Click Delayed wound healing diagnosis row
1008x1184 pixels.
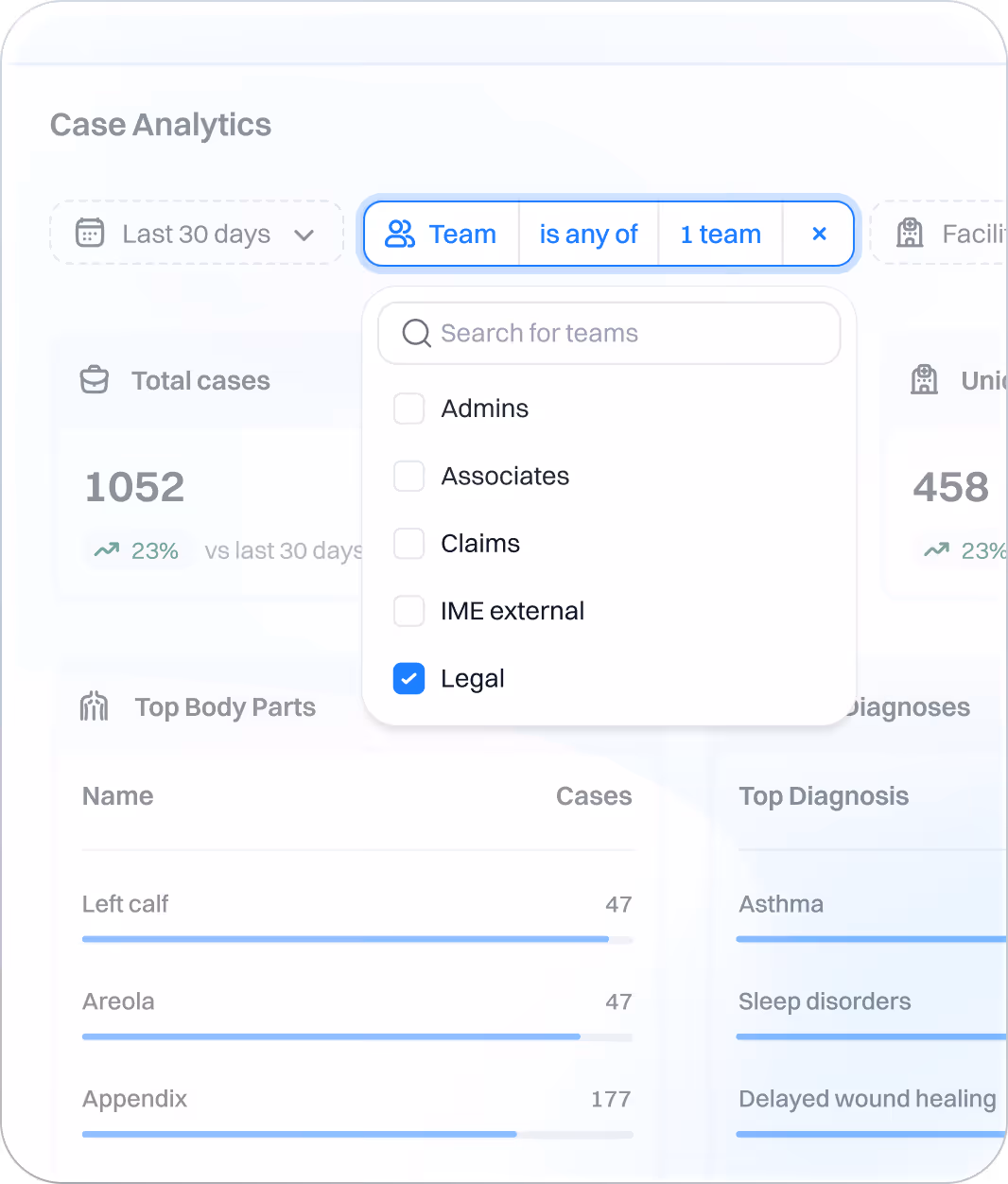point(867,1099)
